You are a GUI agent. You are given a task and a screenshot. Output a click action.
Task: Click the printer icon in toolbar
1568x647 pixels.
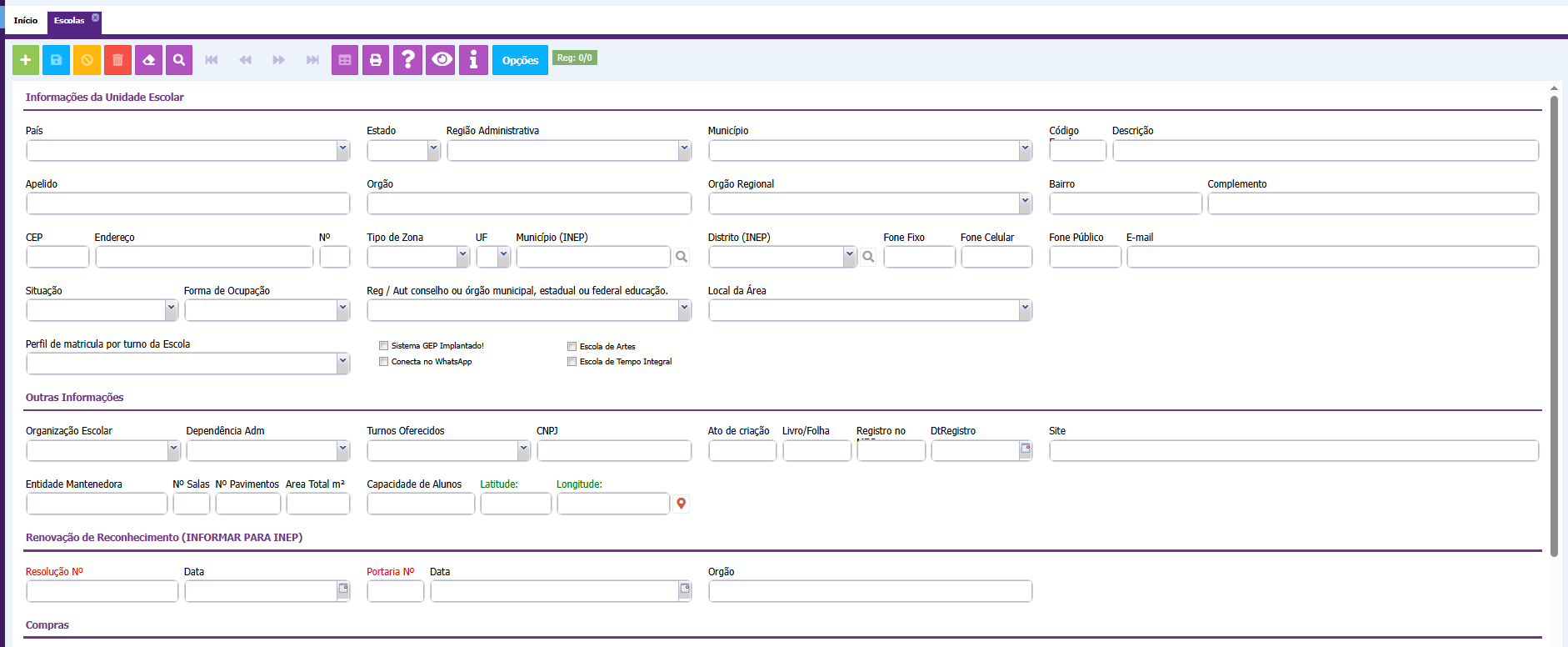pos(376,60)
